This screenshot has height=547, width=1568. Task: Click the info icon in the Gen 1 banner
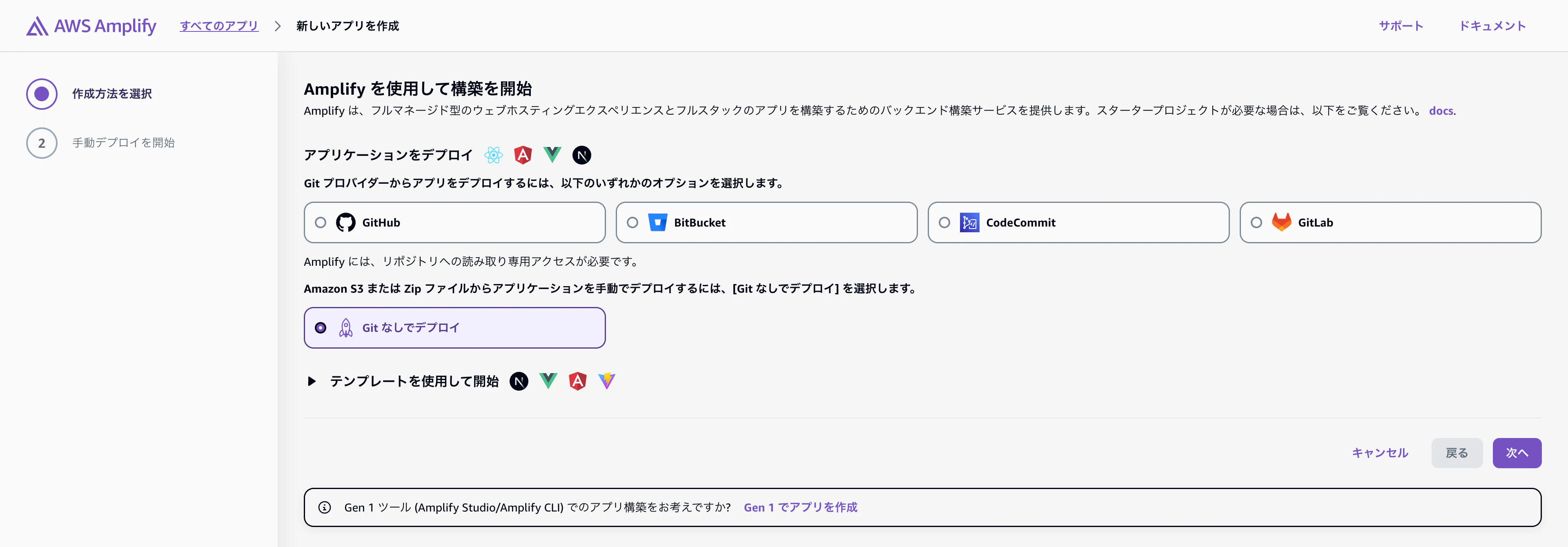click(325, 507)
